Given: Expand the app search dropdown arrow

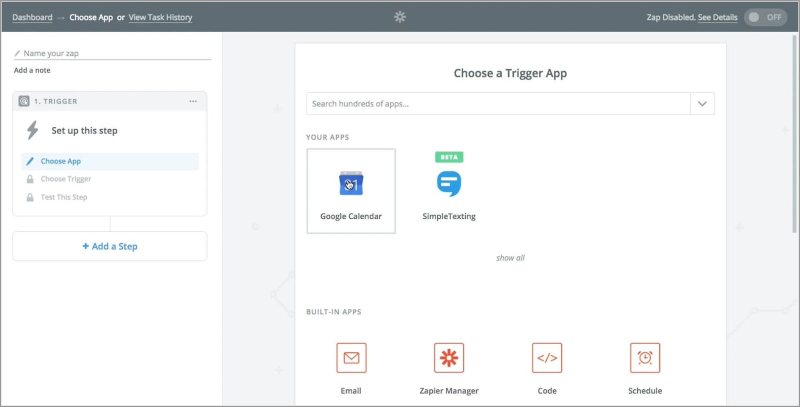Looking at the screenshot, I should [702, 104].
